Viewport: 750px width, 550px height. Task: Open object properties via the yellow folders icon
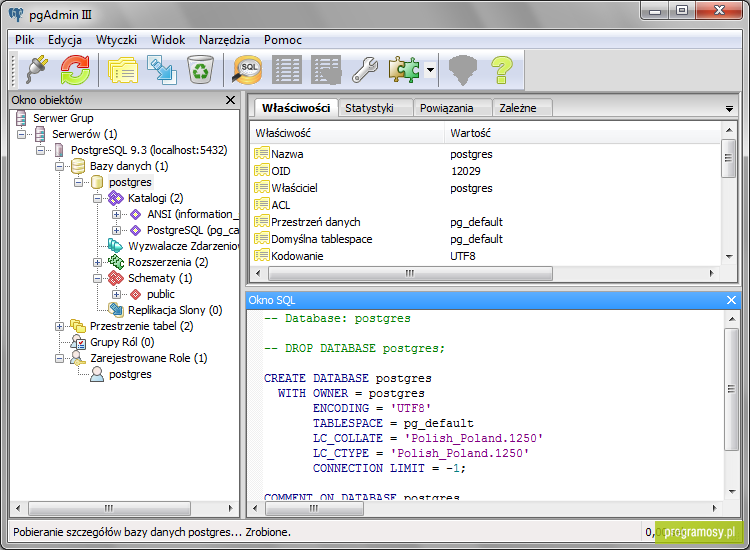tap(123, 70)
